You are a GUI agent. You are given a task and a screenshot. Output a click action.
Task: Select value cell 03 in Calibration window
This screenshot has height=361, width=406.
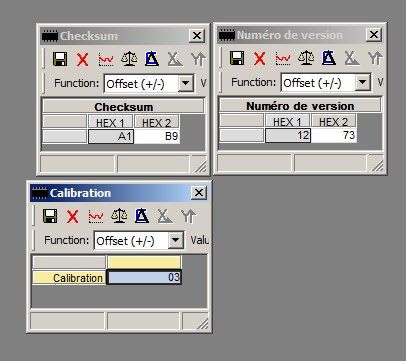click(x=144, y=277)
